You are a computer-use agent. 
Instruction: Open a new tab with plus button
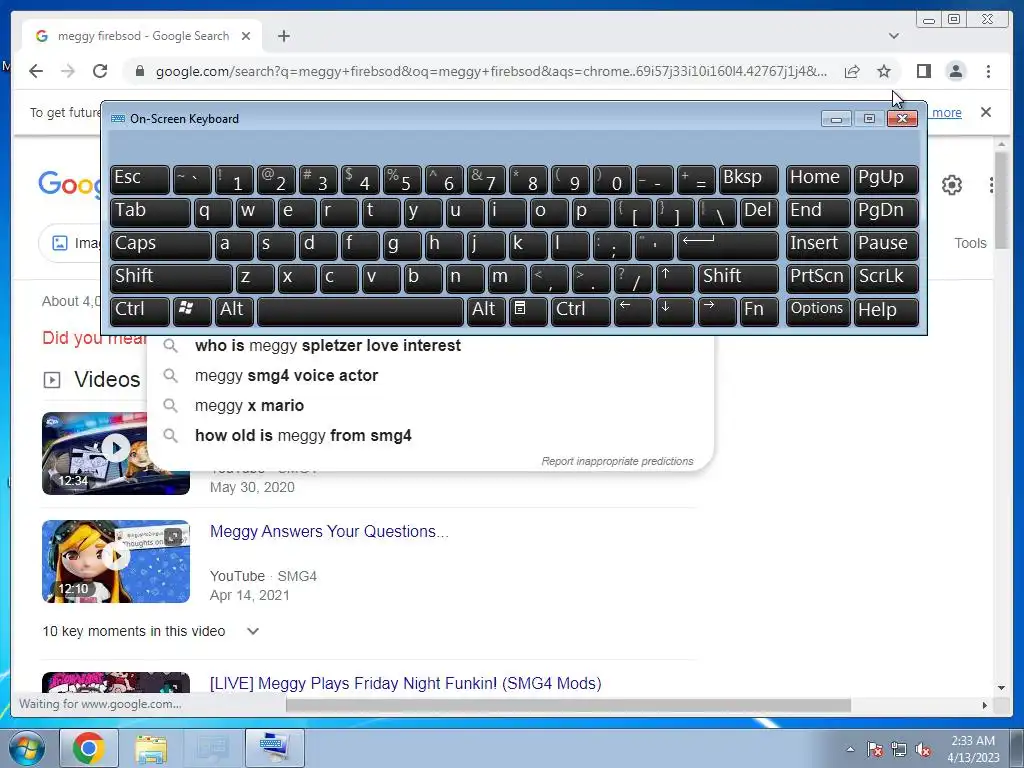(x=283, y=36)
